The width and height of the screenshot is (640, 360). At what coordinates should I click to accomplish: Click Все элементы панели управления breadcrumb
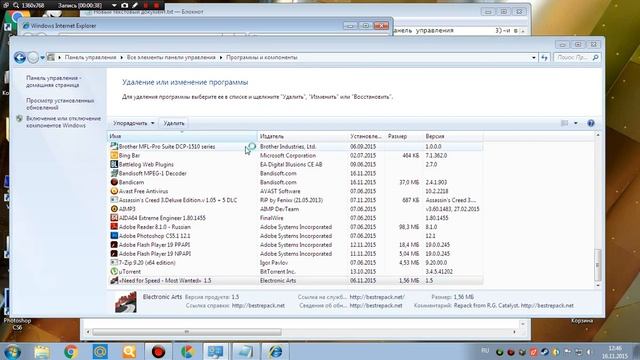(x=171, y=58)
